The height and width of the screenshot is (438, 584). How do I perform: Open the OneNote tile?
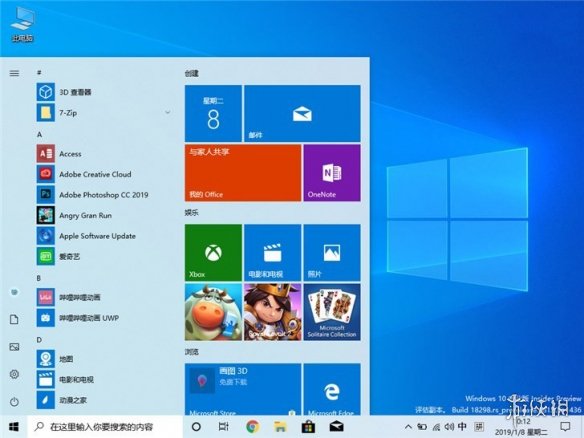tap(332, 173)
